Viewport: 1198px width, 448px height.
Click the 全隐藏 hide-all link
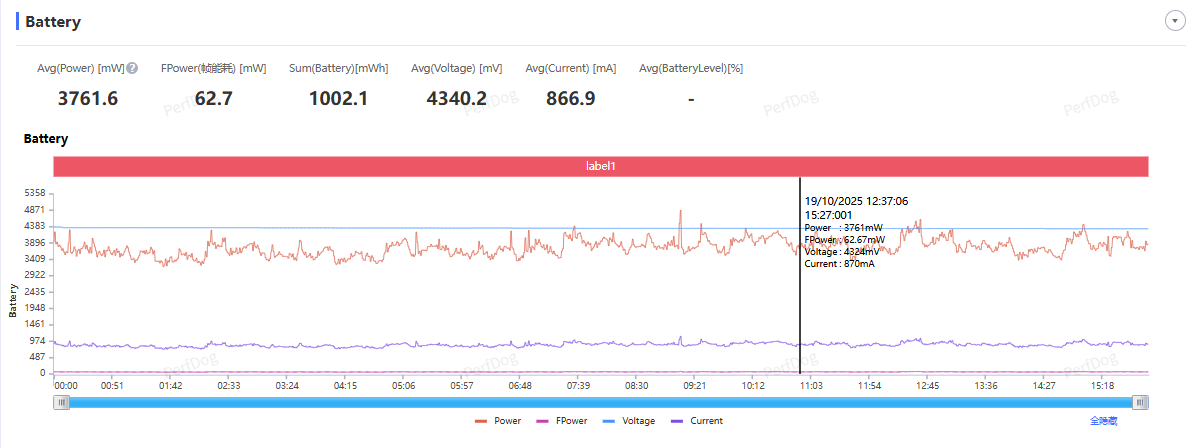coord(1104,421)
